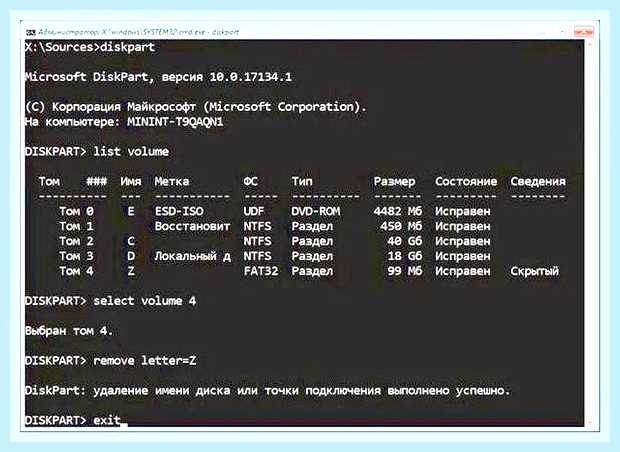The image size is (620, 452).
Task: Click drive letter 'Z' in the Том 4 row
Action: pos(131,271)
